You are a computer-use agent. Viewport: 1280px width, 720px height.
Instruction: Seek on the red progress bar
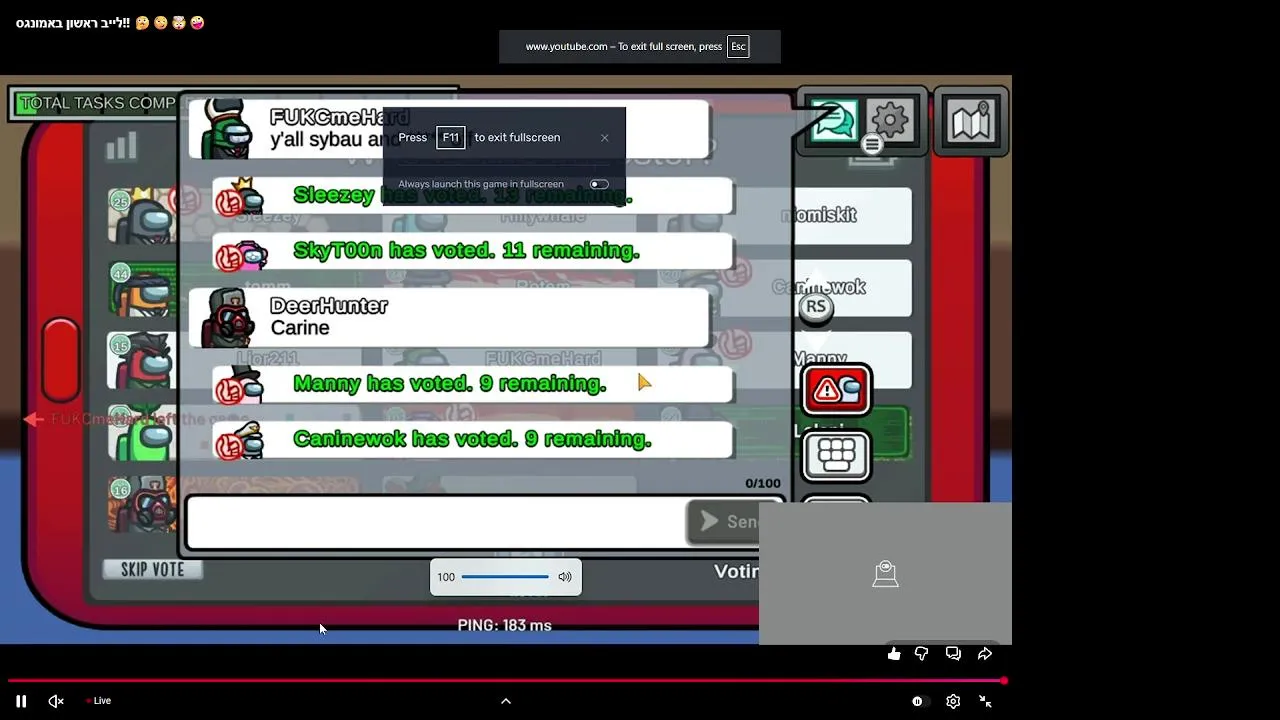[x=506, y=681]
